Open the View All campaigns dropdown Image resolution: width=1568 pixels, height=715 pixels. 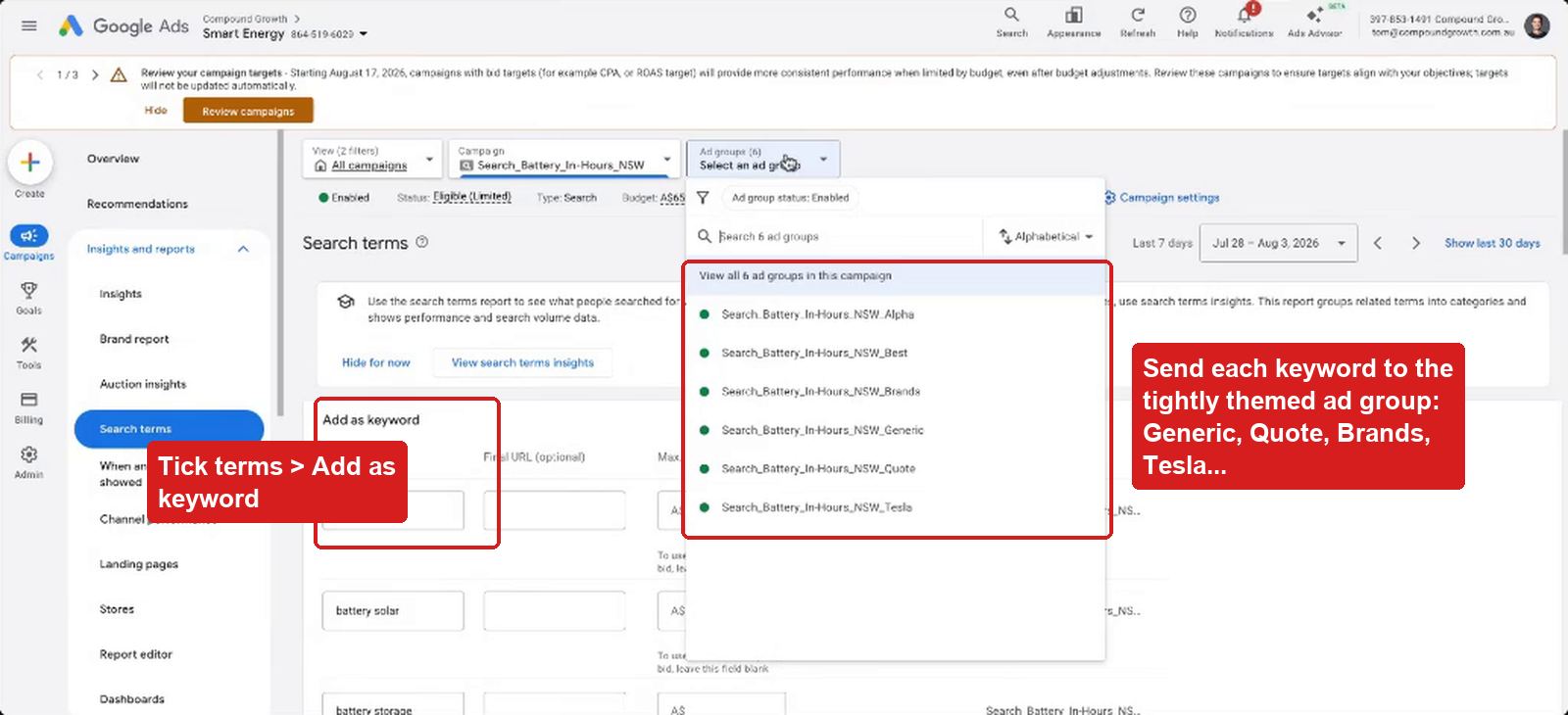pos(372,159)
